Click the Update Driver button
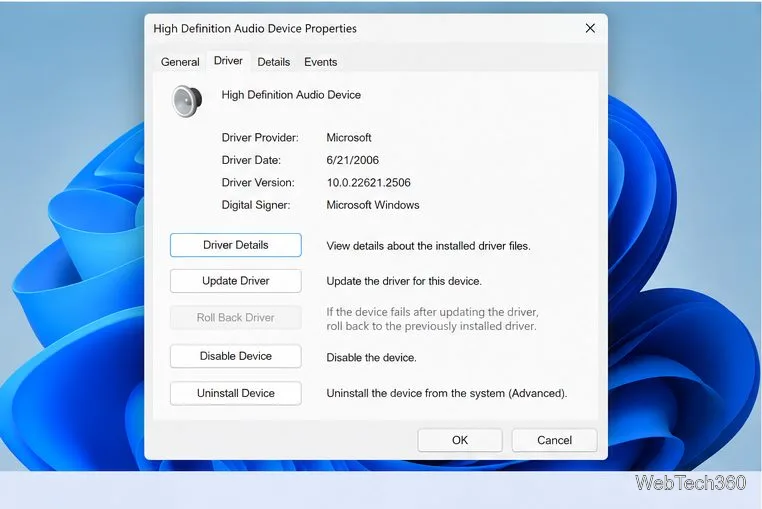This screenshot has width=762, height=509. 236,281
